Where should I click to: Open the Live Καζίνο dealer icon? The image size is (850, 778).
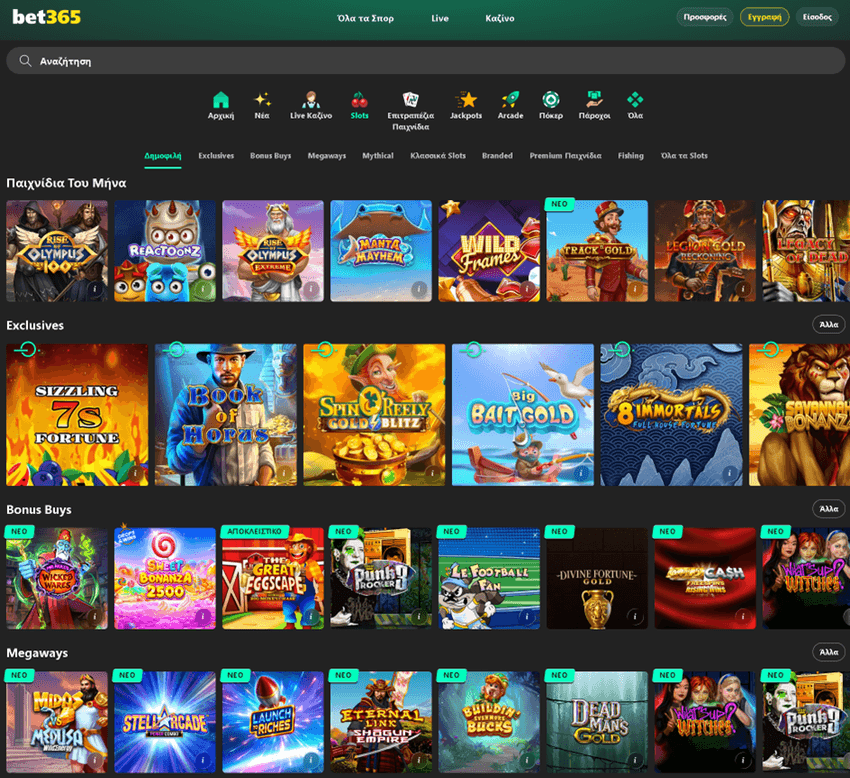click(311, 100)
